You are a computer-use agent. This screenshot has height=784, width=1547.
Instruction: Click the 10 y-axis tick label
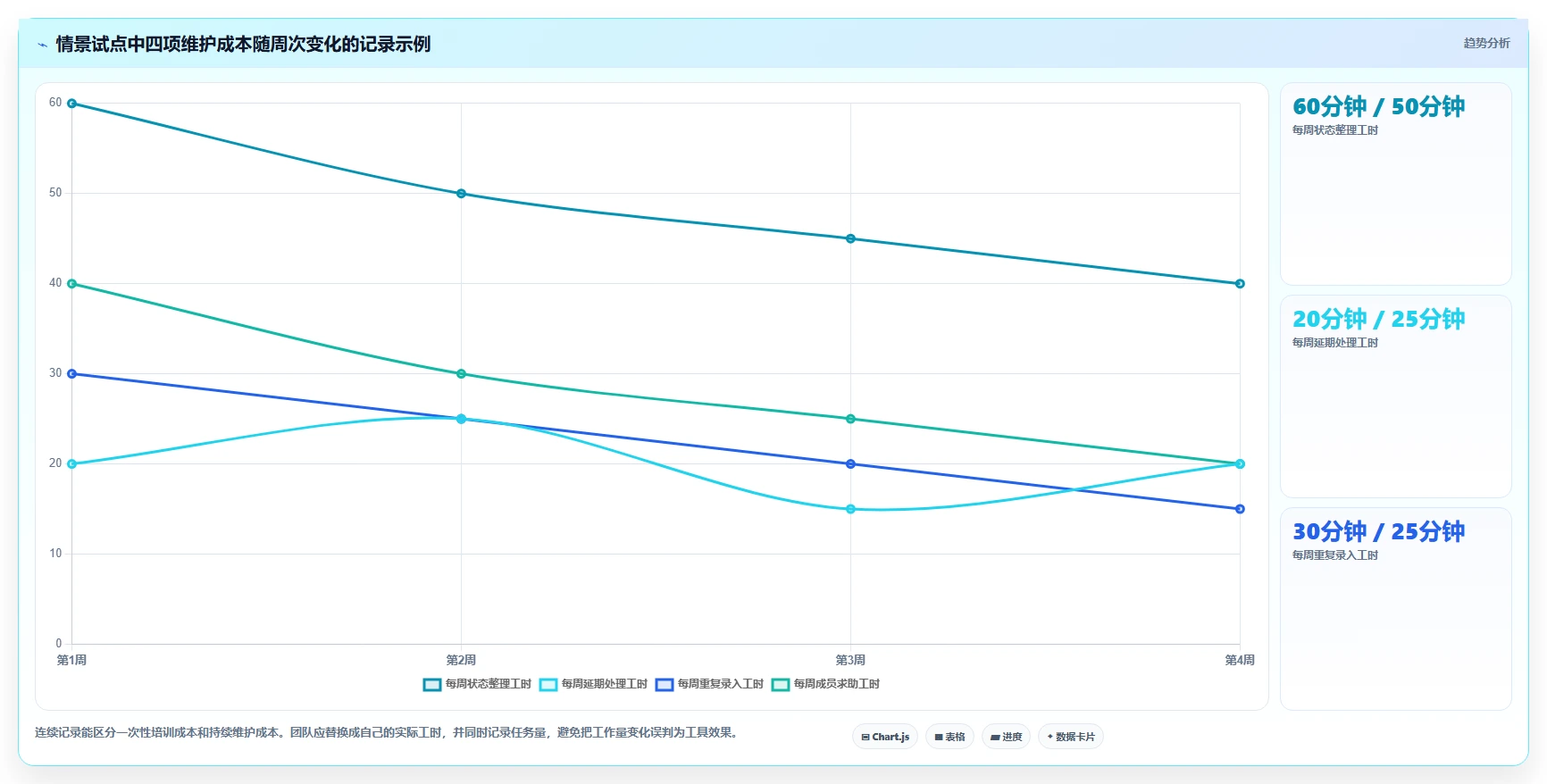pyautogui.click(x=55, y=554)
